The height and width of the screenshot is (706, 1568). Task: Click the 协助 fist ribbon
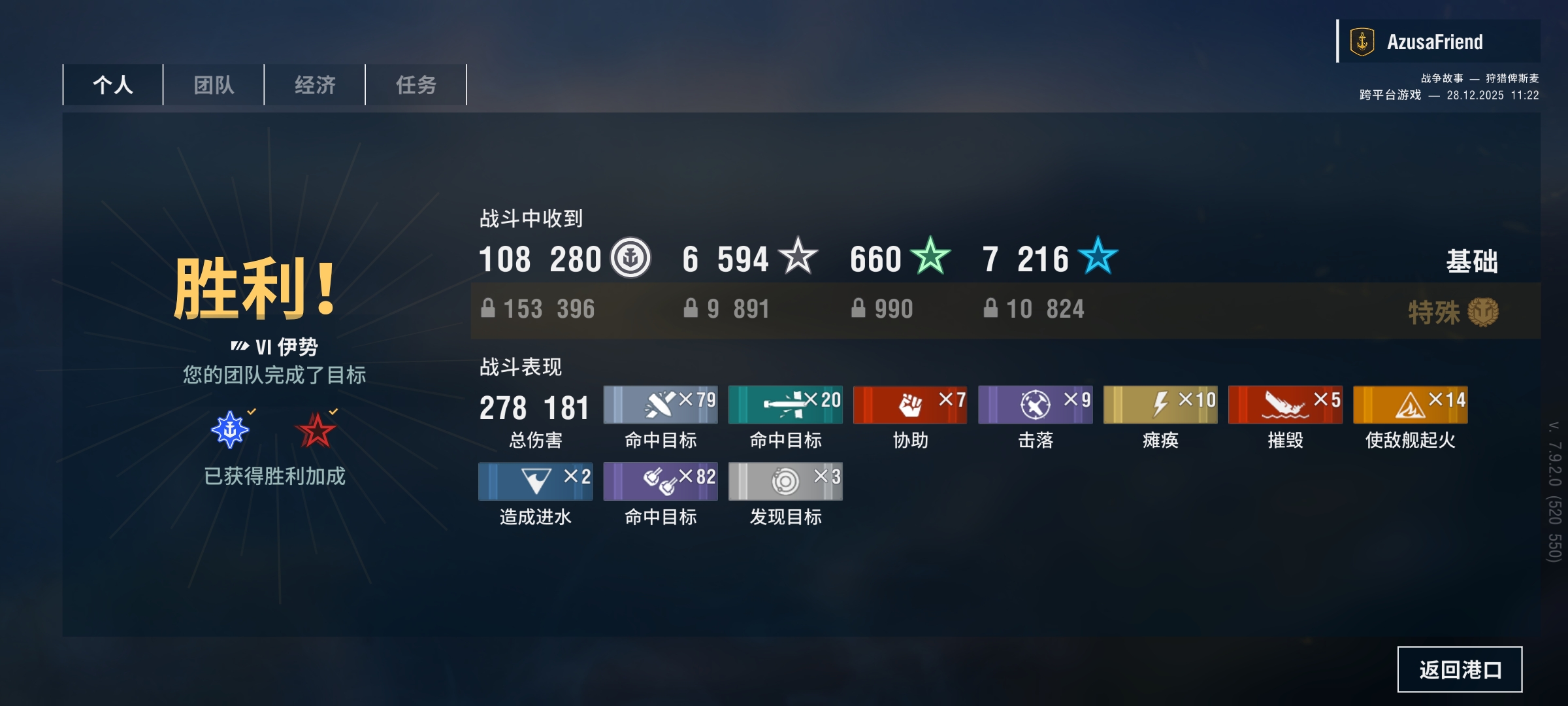pyautogui.click(x=910, y=405)
